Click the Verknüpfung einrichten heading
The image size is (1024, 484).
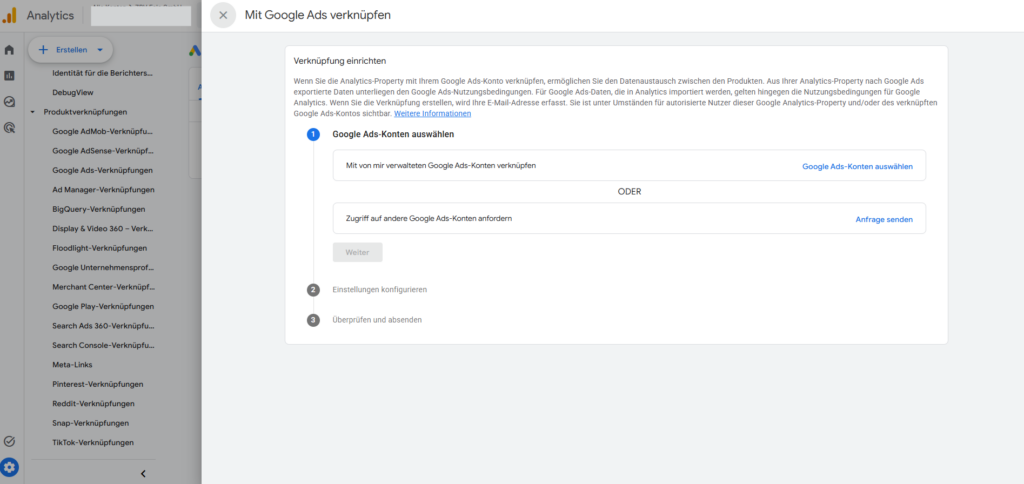pos(340,61)
